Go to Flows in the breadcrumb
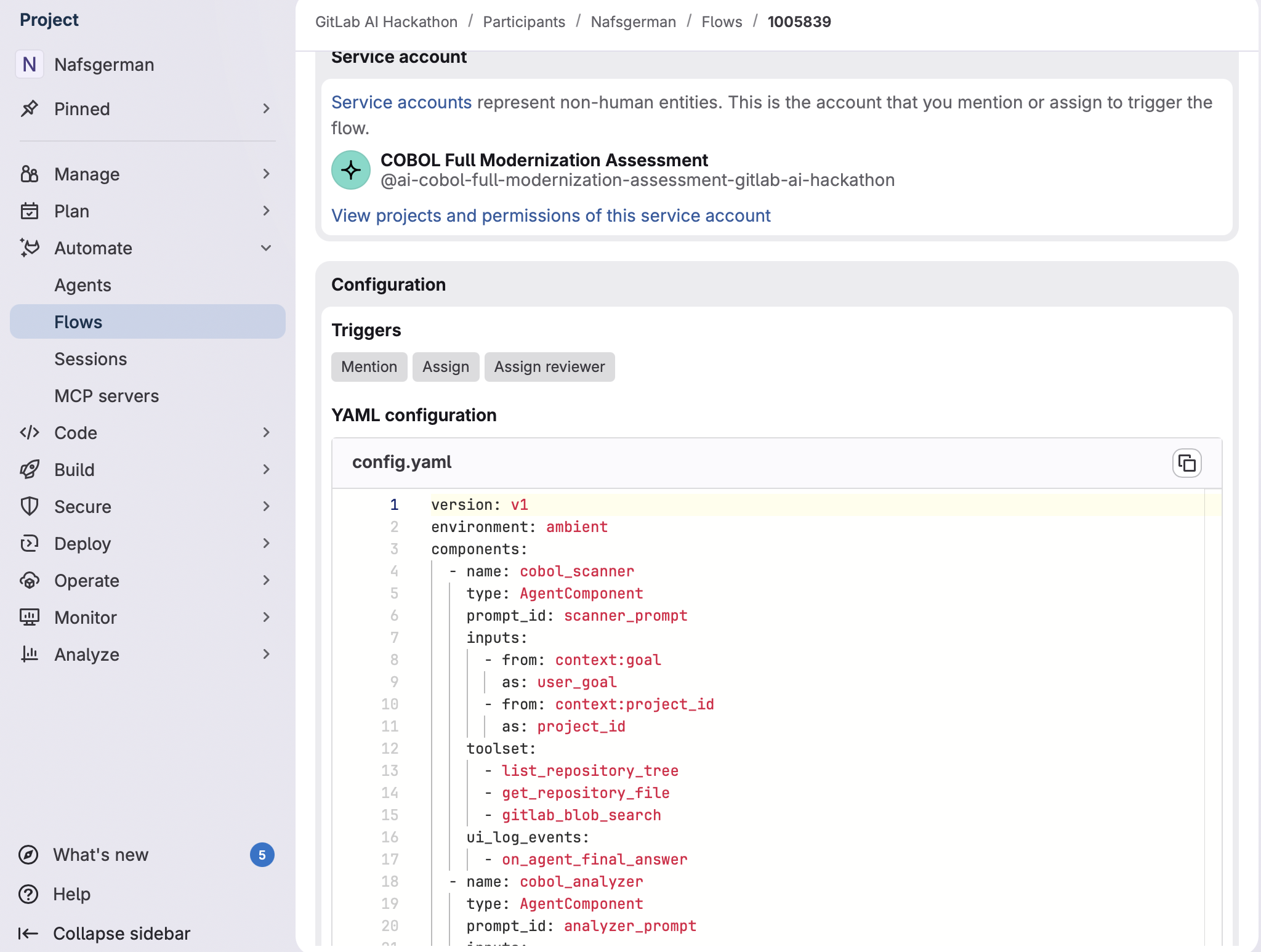Screen dimensions: 1261x952 (x=722, y=22)
